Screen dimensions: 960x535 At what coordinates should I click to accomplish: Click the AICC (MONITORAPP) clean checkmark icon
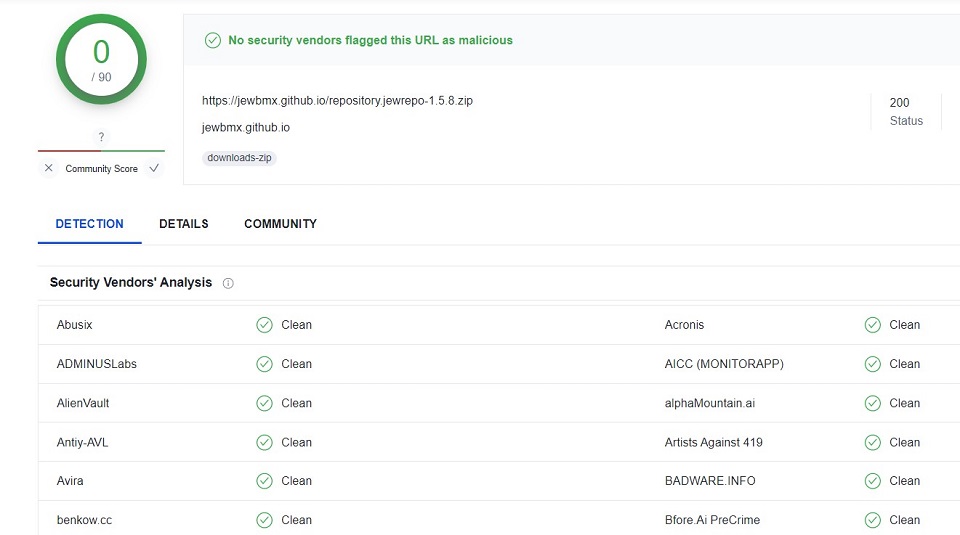tap(872, 364)
